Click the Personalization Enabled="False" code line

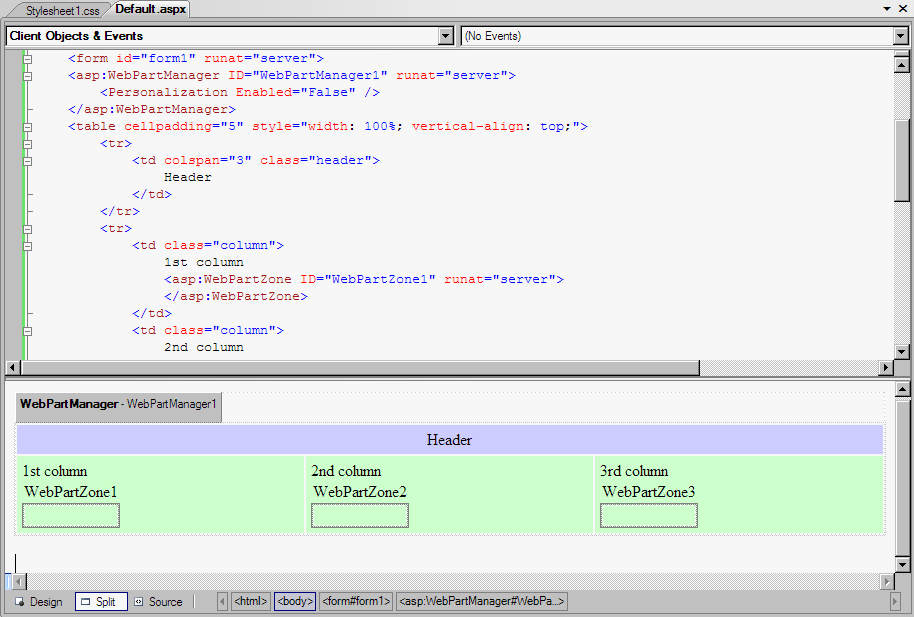click(x=240, y=93)
